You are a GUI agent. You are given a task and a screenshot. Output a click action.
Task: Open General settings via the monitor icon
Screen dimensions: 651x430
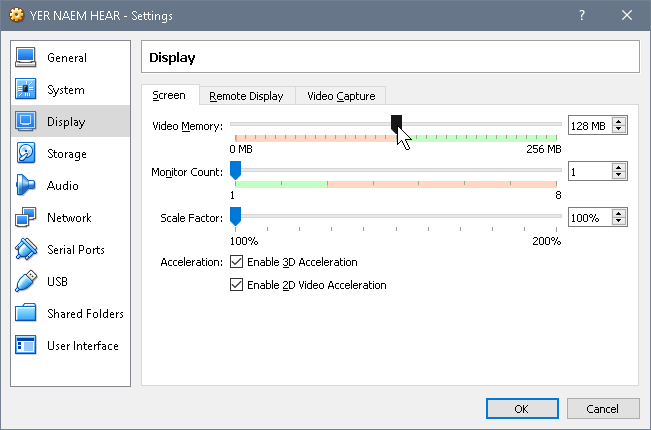26,57
